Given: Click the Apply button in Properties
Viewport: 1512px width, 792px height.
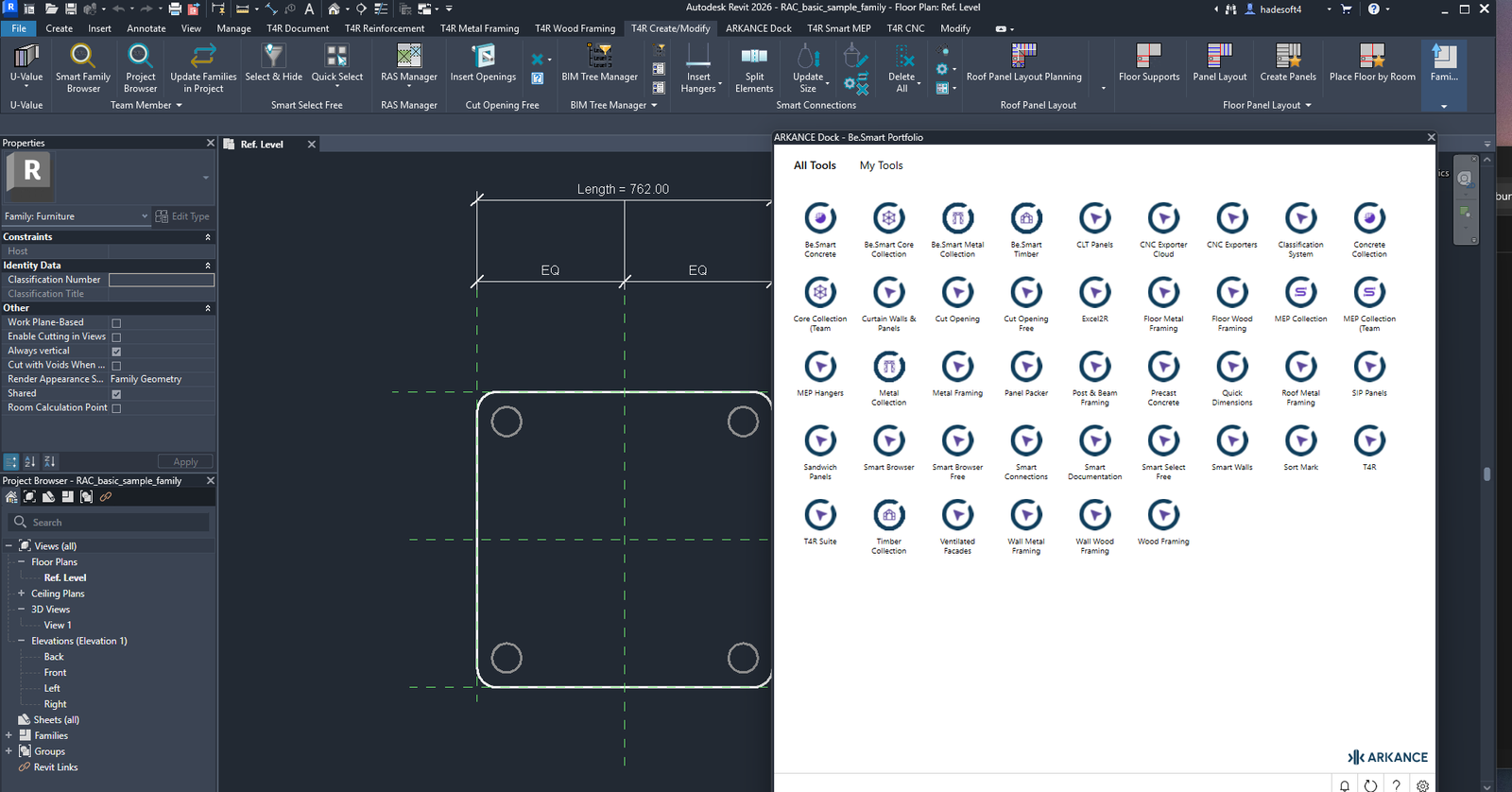Looking at the screenshot, I should [185, 462].
